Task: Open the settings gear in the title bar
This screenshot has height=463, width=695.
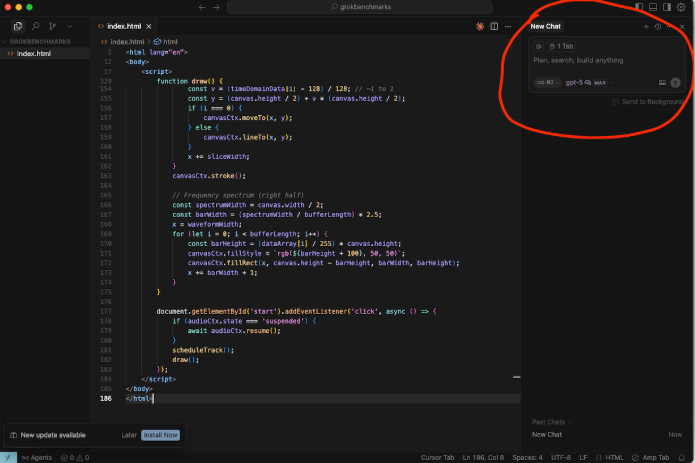Action: coord(681,7)
